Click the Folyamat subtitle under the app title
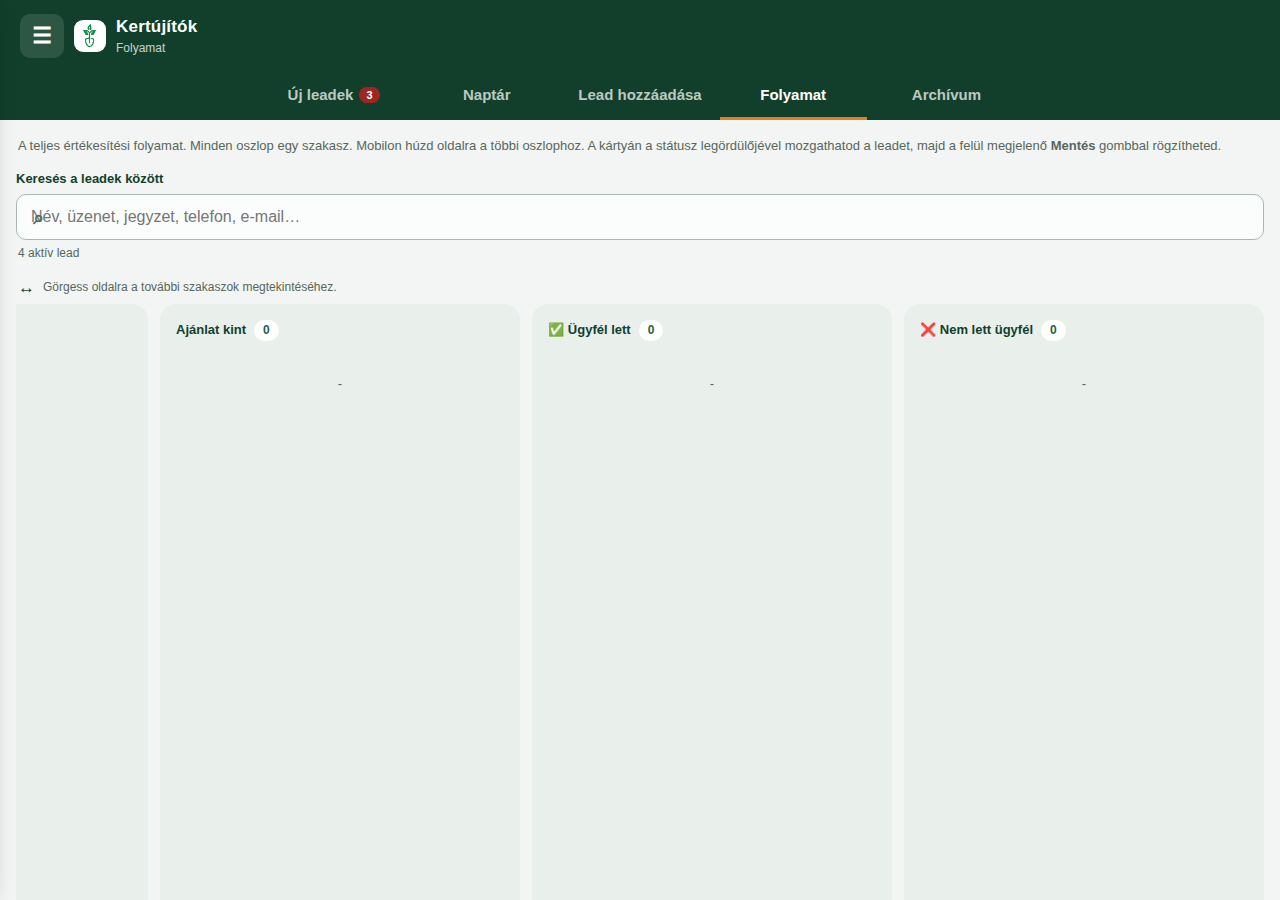The image size is (1280, 900). tap(141, 48)
